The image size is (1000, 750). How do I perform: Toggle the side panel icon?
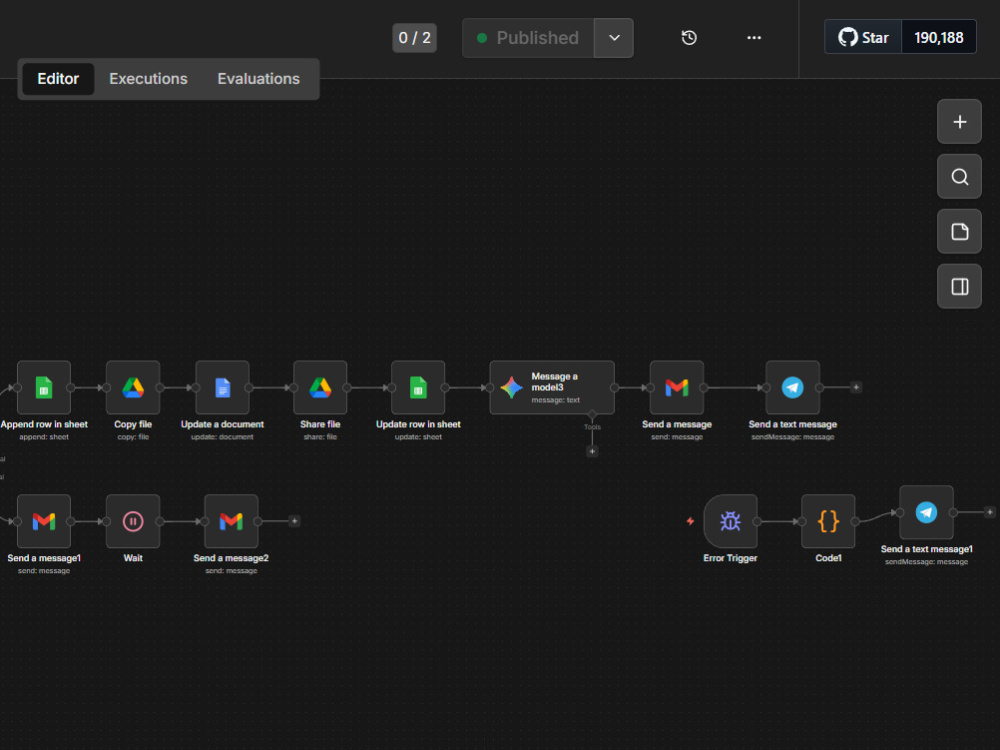(959, 286)
